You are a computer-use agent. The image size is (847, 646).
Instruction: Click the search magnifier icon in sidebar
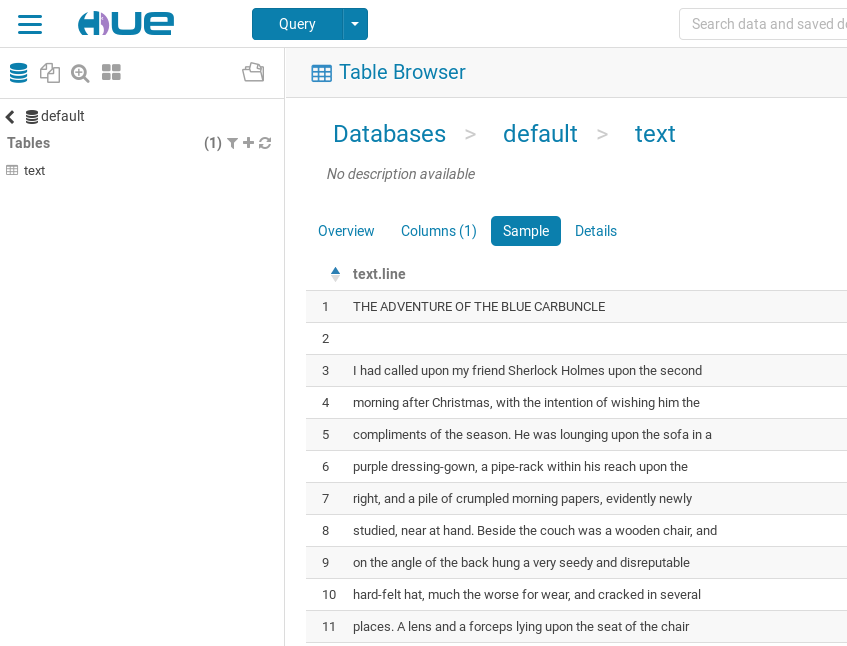(x=79, y=72)
